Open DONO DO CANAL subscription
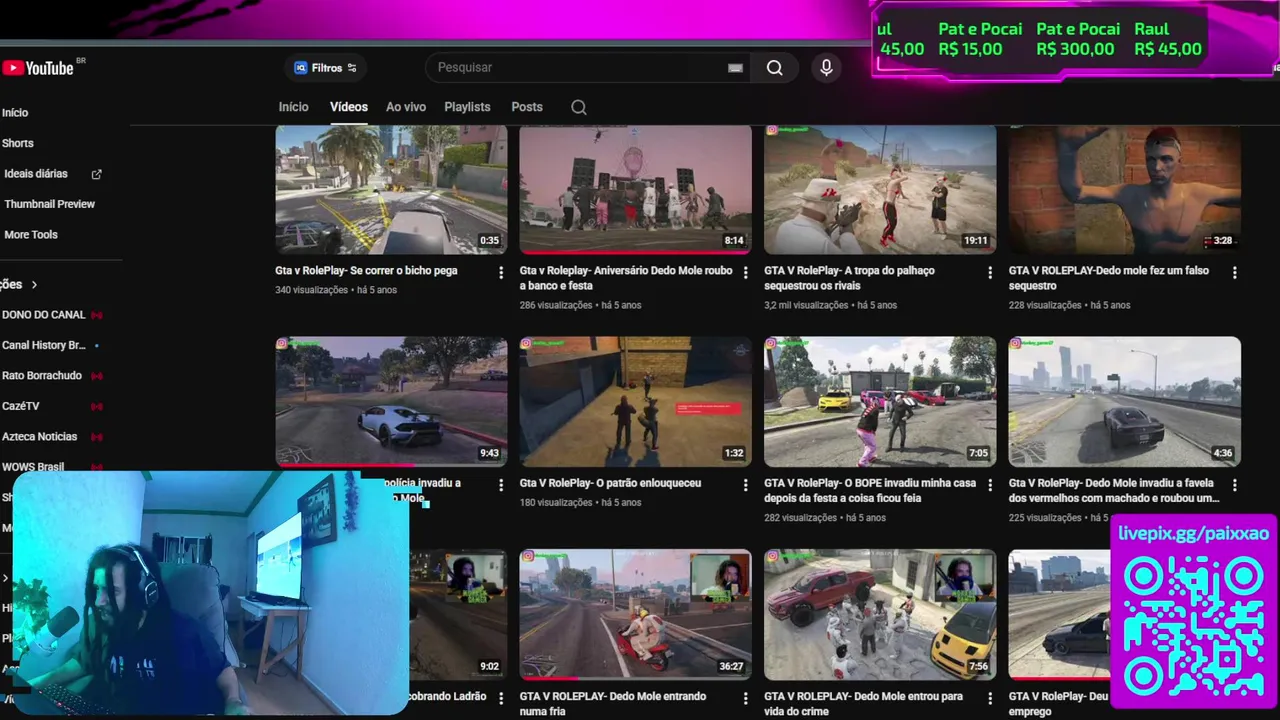 click(x=44, y=315)
